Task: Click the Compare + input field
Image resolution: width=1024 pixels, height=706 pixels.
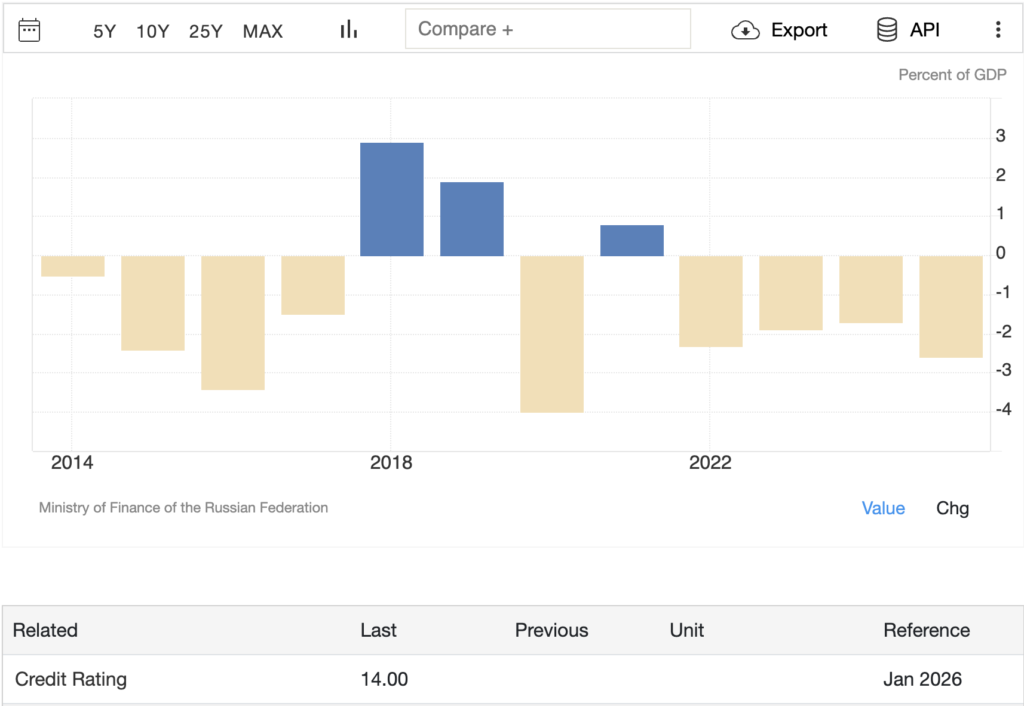Action: (x=547, y=29)
